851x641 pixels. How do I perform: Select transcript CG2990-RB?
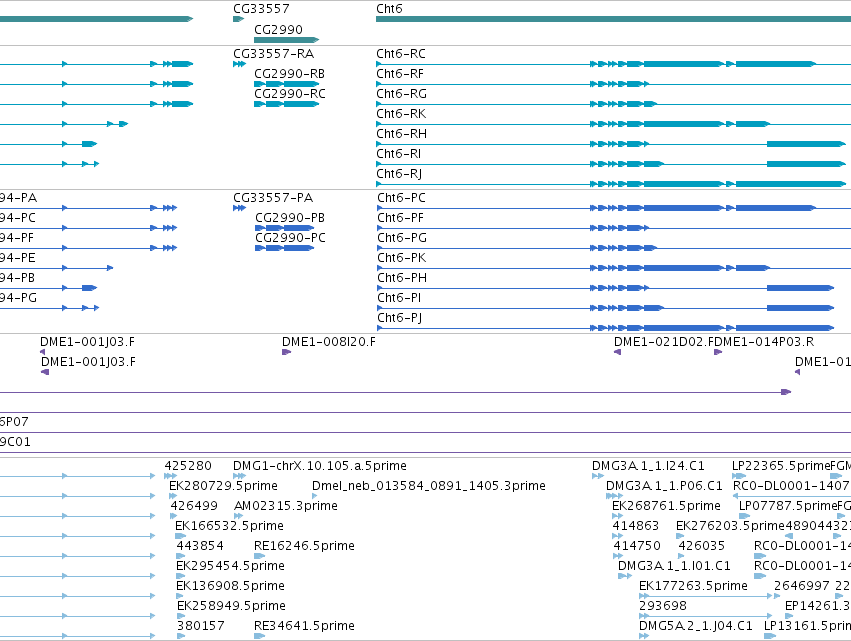coord(290,74)
